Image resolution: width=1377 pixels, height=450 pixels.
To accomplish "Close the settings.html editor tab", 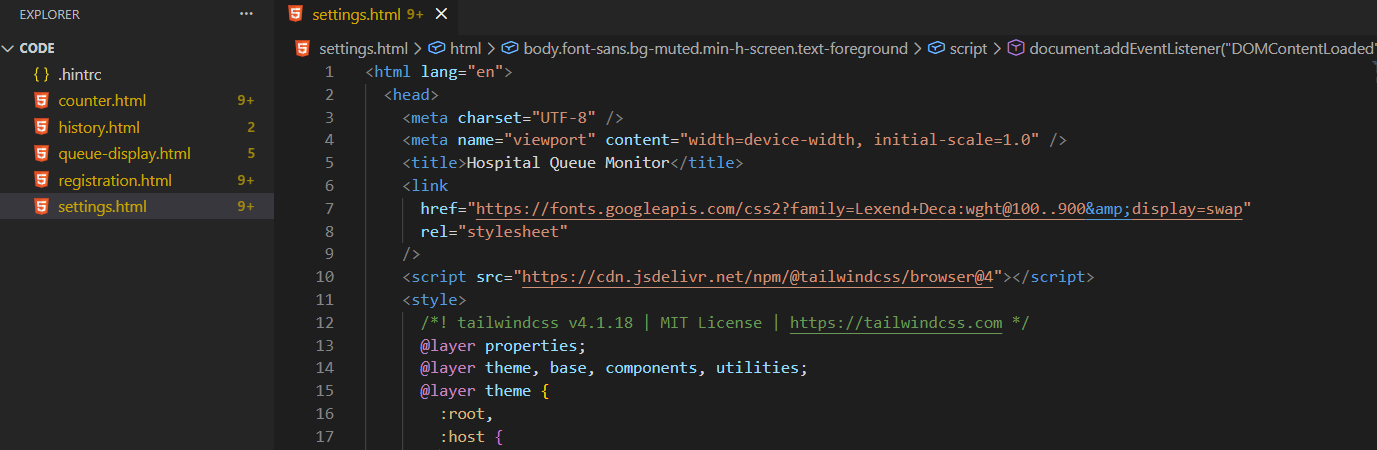I will (441, 14).
